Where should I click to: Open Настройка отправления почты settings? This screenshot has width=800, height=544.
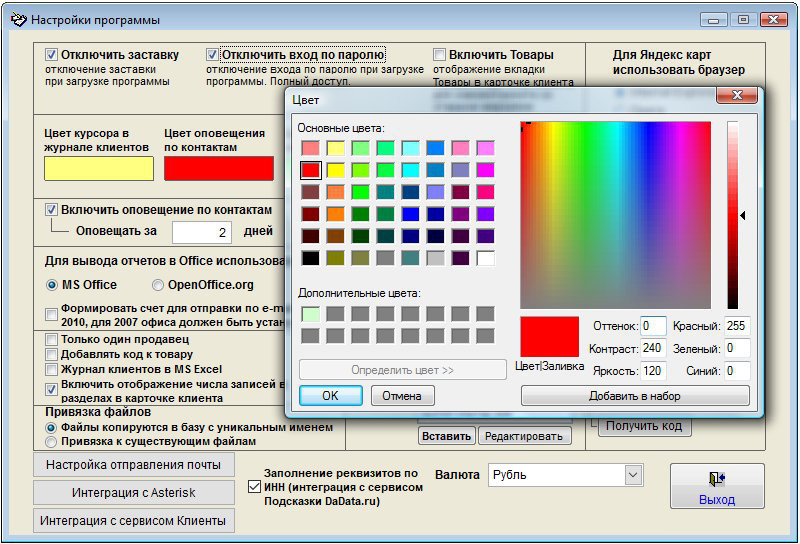[x=133, y=465]
